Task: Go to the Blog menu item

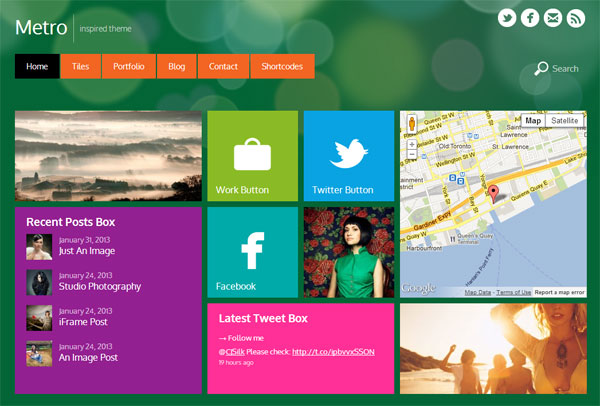Action: pyautogui.click(x=177, y=66)
